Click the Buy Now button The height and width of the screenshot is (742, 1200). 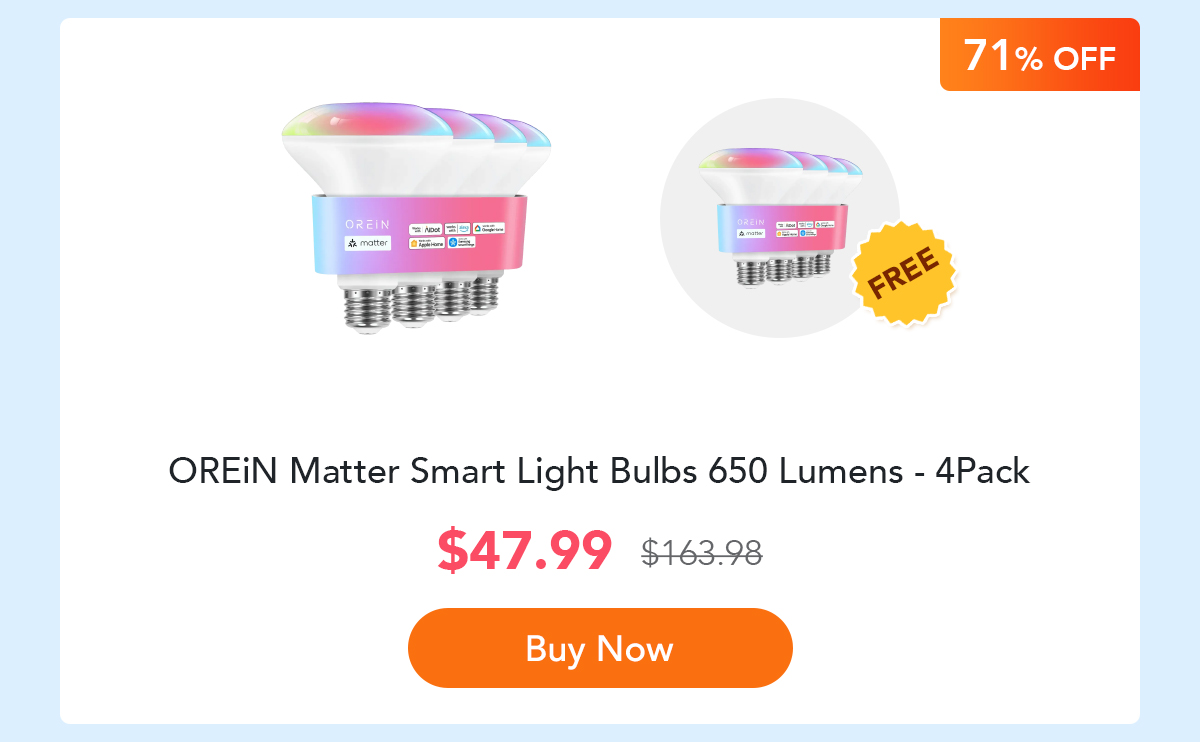coord(600,648)
